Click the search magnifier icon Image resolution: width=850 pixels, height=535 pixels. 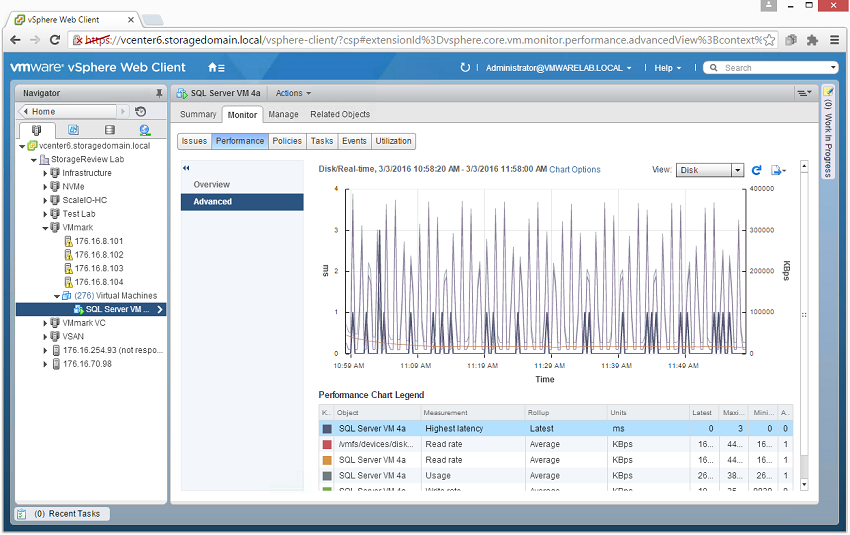tap(713, 68)
